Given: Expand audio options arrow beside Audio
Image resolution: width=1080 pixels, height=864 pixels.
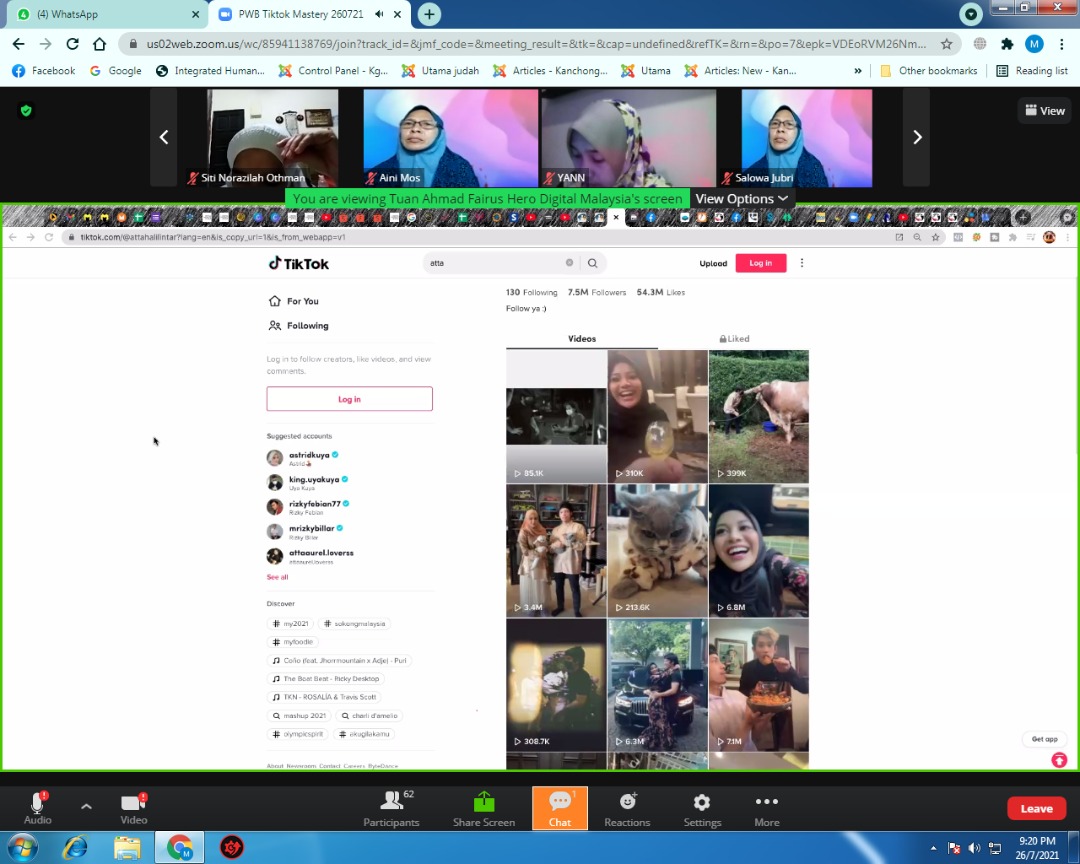Looking at the screenshot, I should pyautogui.click(x=86, y=806).
